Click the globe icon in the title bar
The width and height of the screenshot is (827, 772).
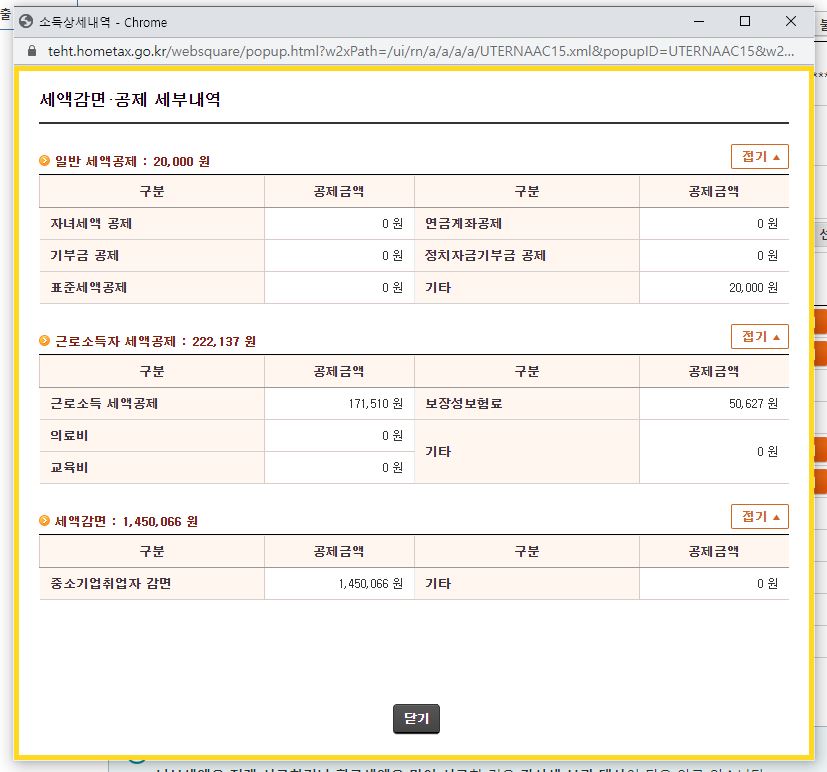pyautogui.click(x=26, y=22)
